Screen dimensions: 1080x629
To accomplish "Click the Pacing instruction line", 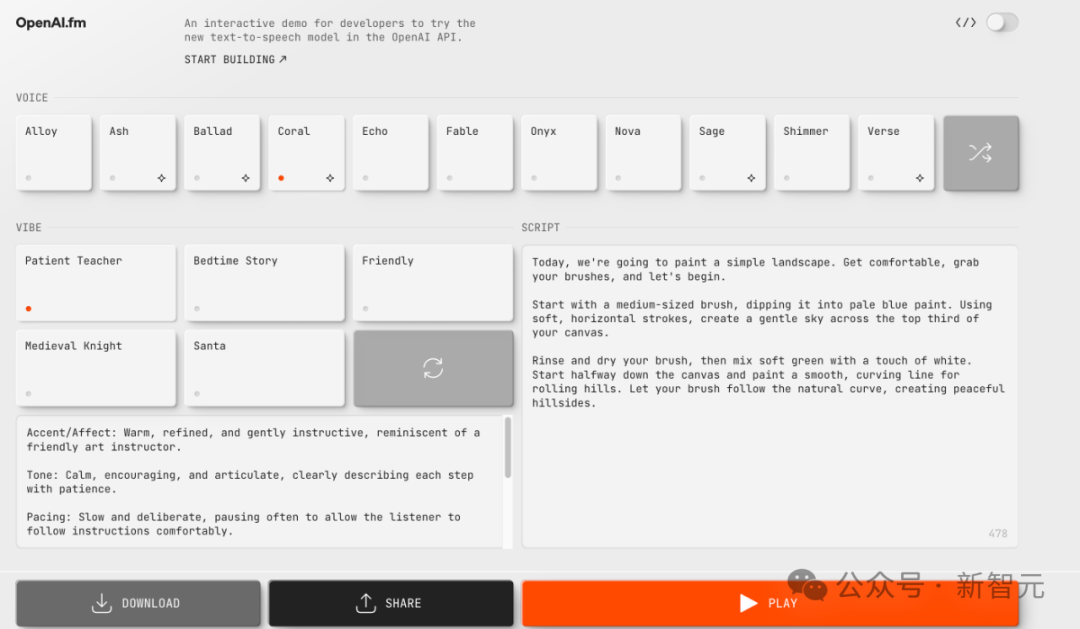I will pos(244,524).
